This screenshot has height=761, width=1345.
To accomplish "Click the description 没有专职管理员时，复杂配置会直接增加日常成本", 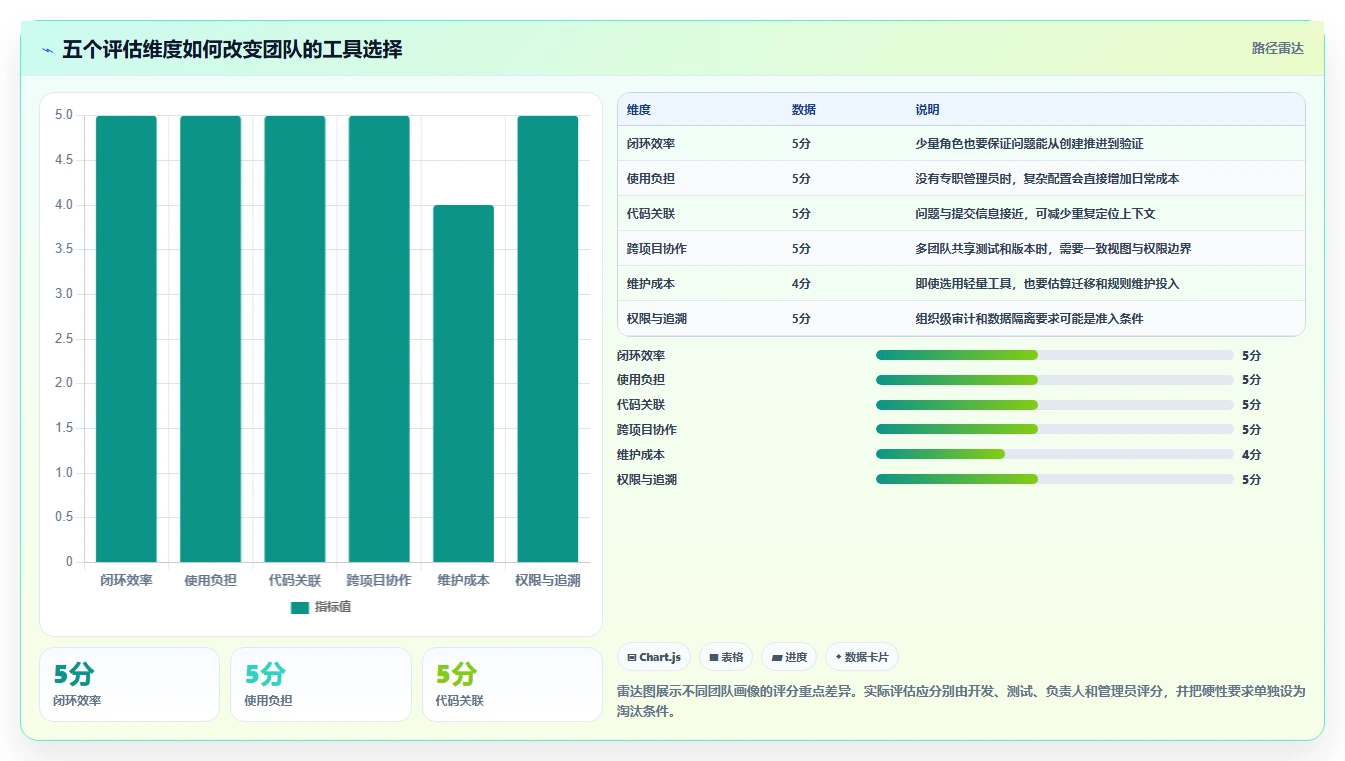I will pos(1047,179).
